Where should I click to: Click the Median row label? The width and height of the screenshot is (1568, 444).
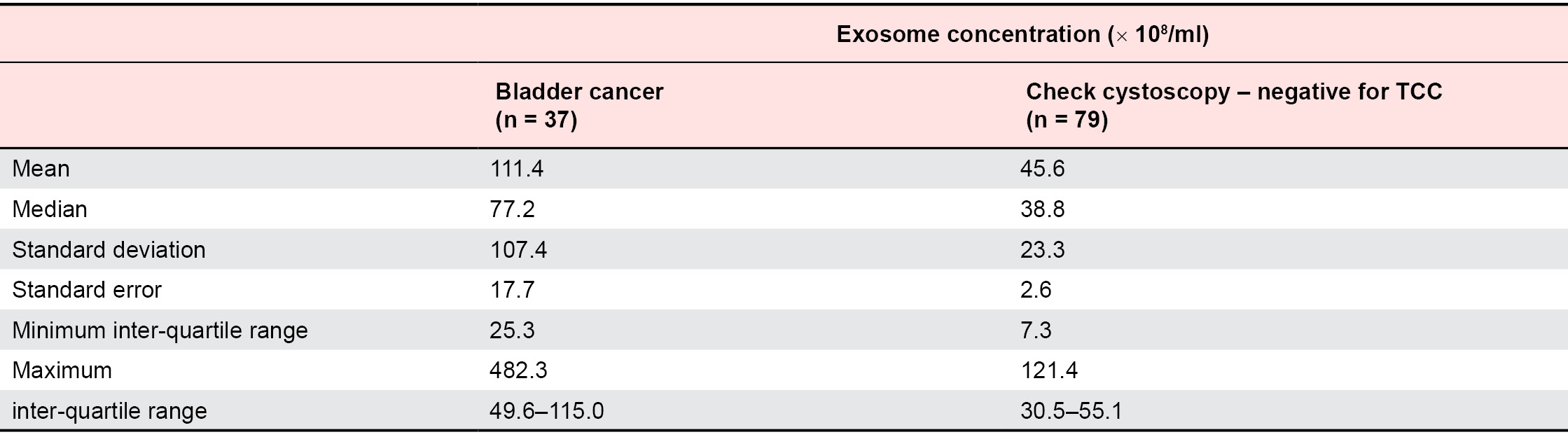pos(50,209)
